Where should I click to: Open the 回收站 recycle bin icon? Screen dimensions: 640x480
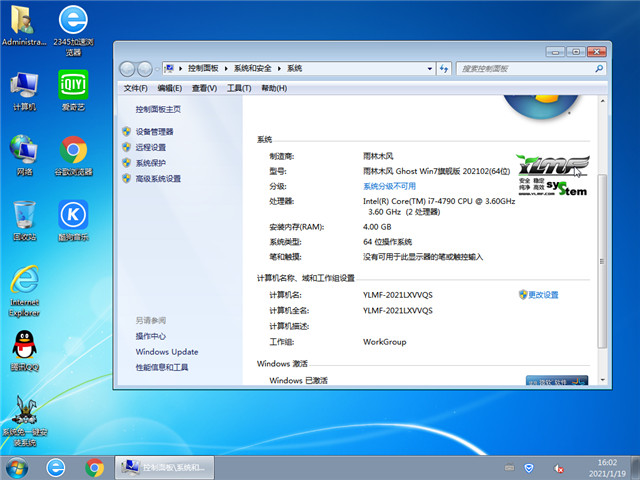[24, 220]
